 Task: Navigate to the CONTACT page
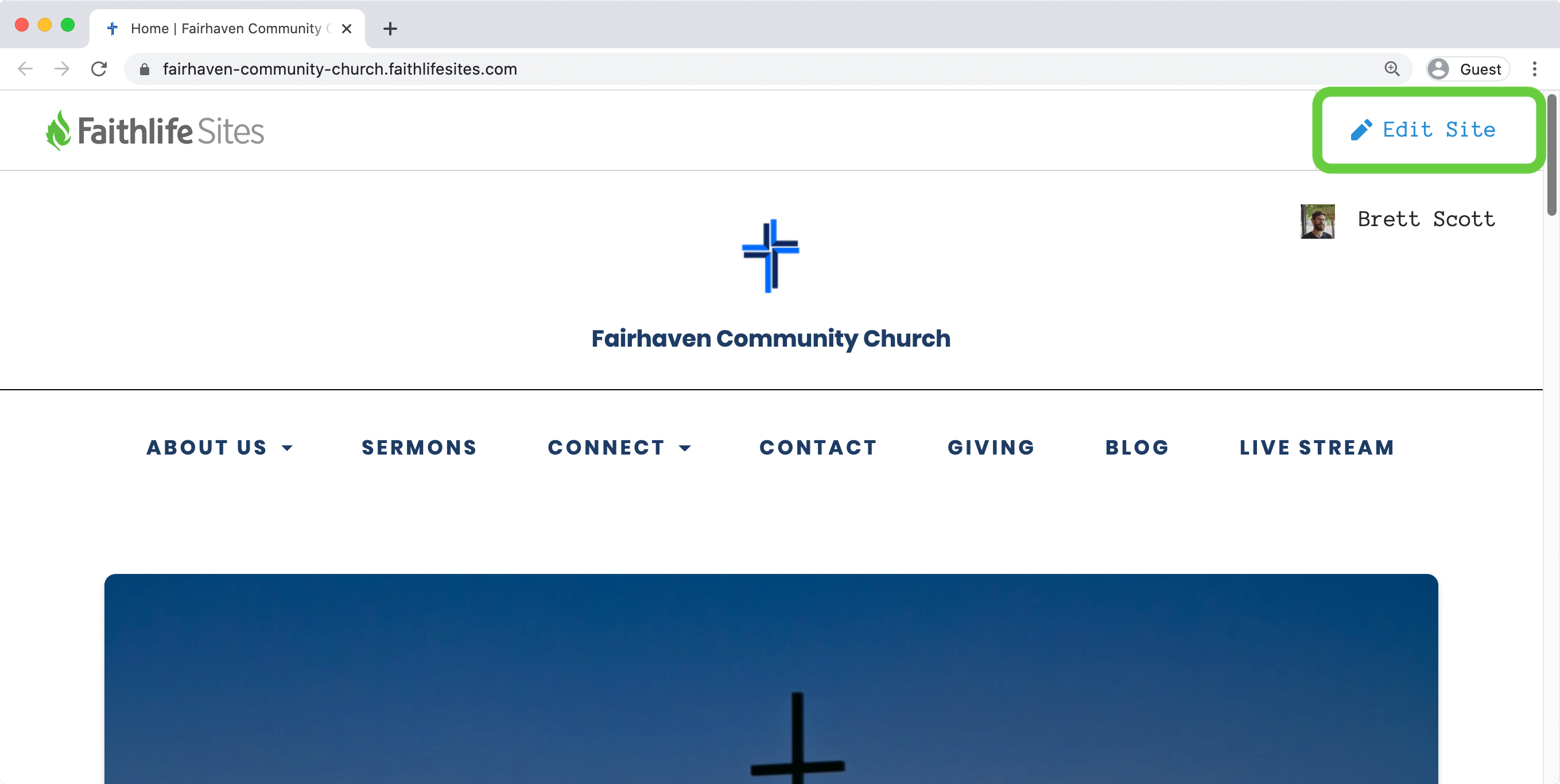(818, 448)
